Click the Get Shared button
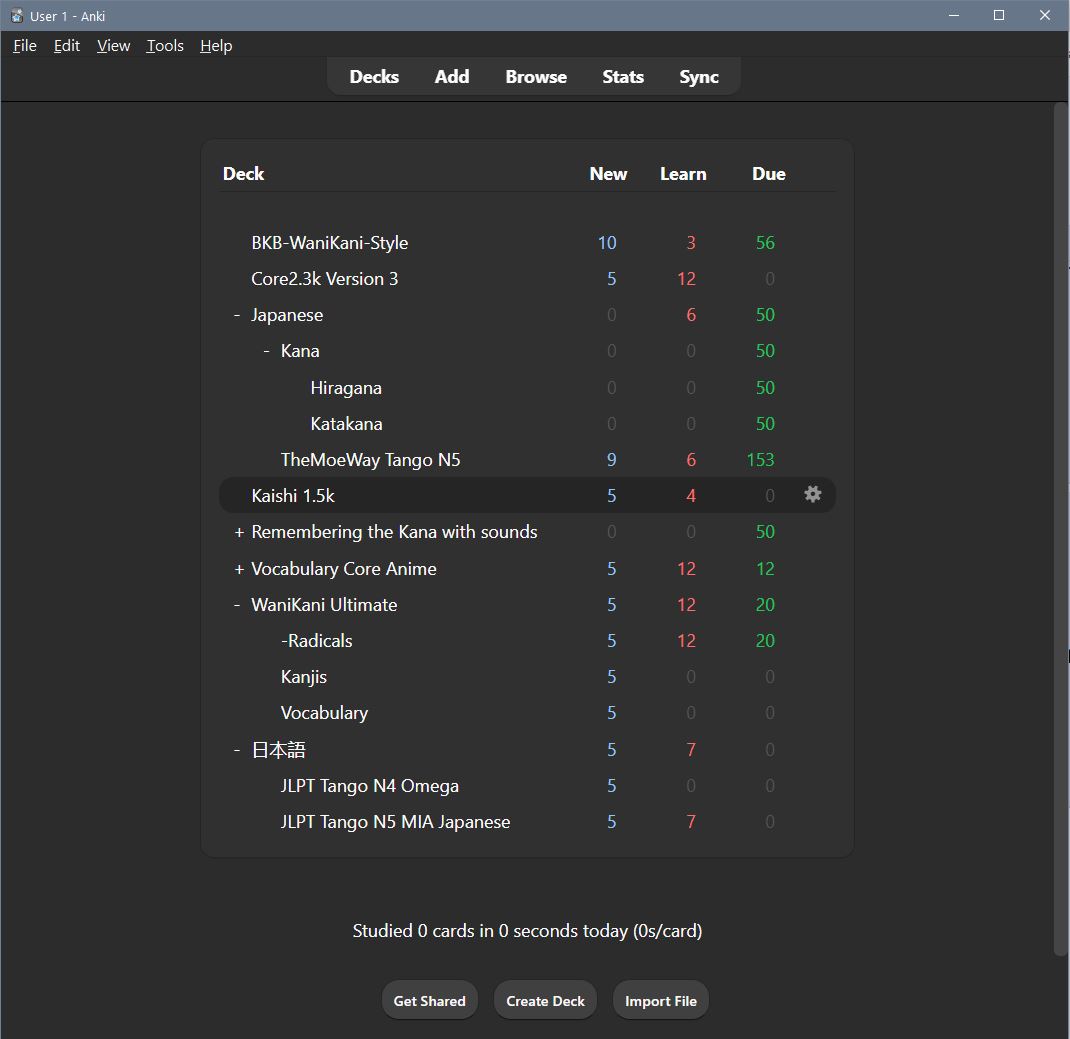 429,1000
